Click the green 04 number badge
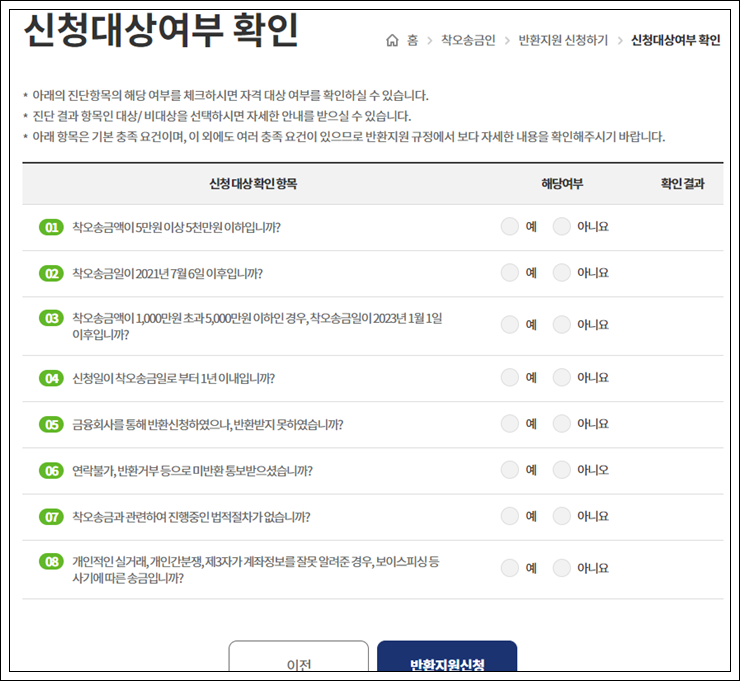 click(51, 378)
